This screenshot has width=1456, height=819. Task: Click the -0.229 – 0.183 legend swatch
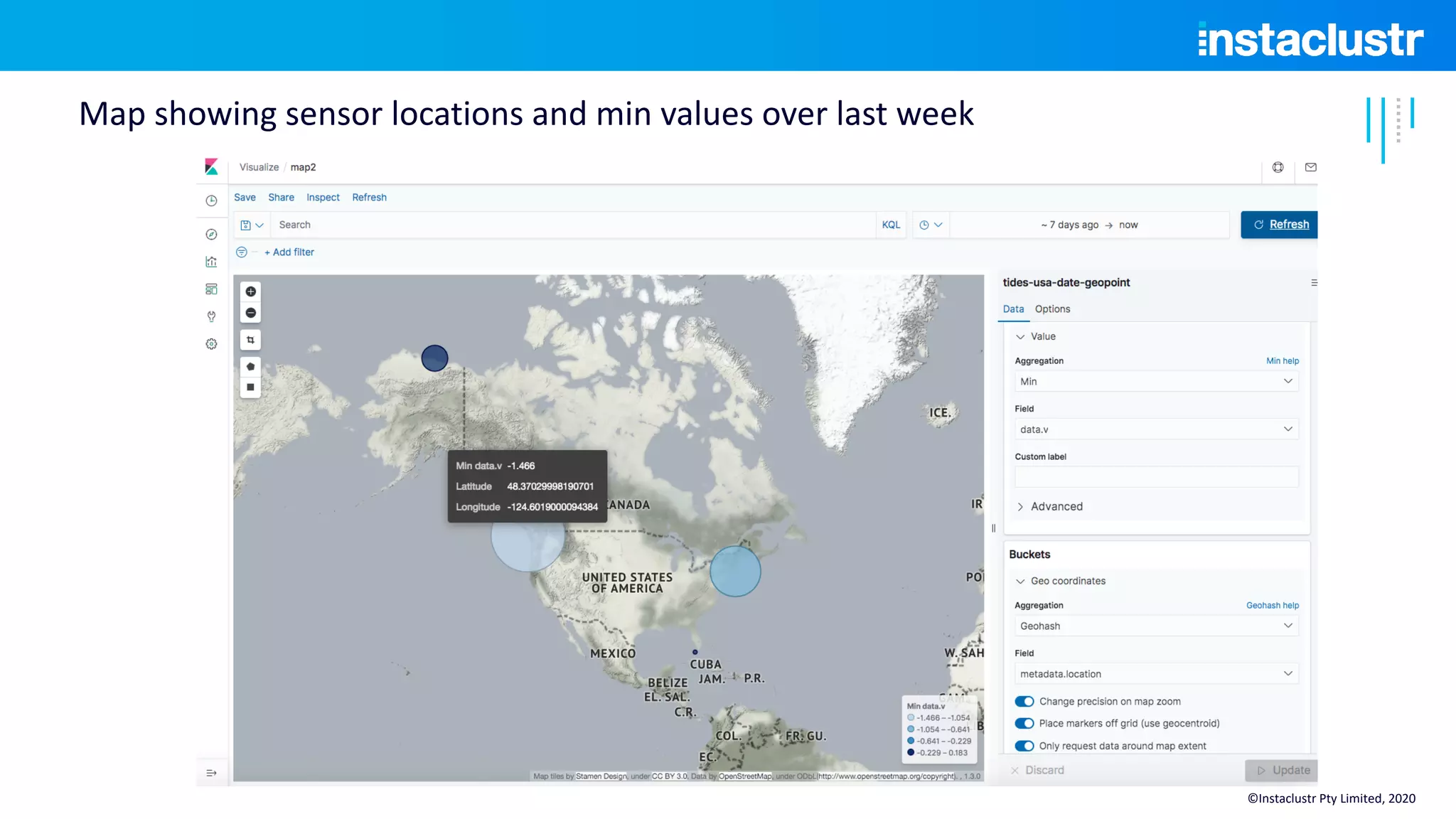tap(911, 753)
